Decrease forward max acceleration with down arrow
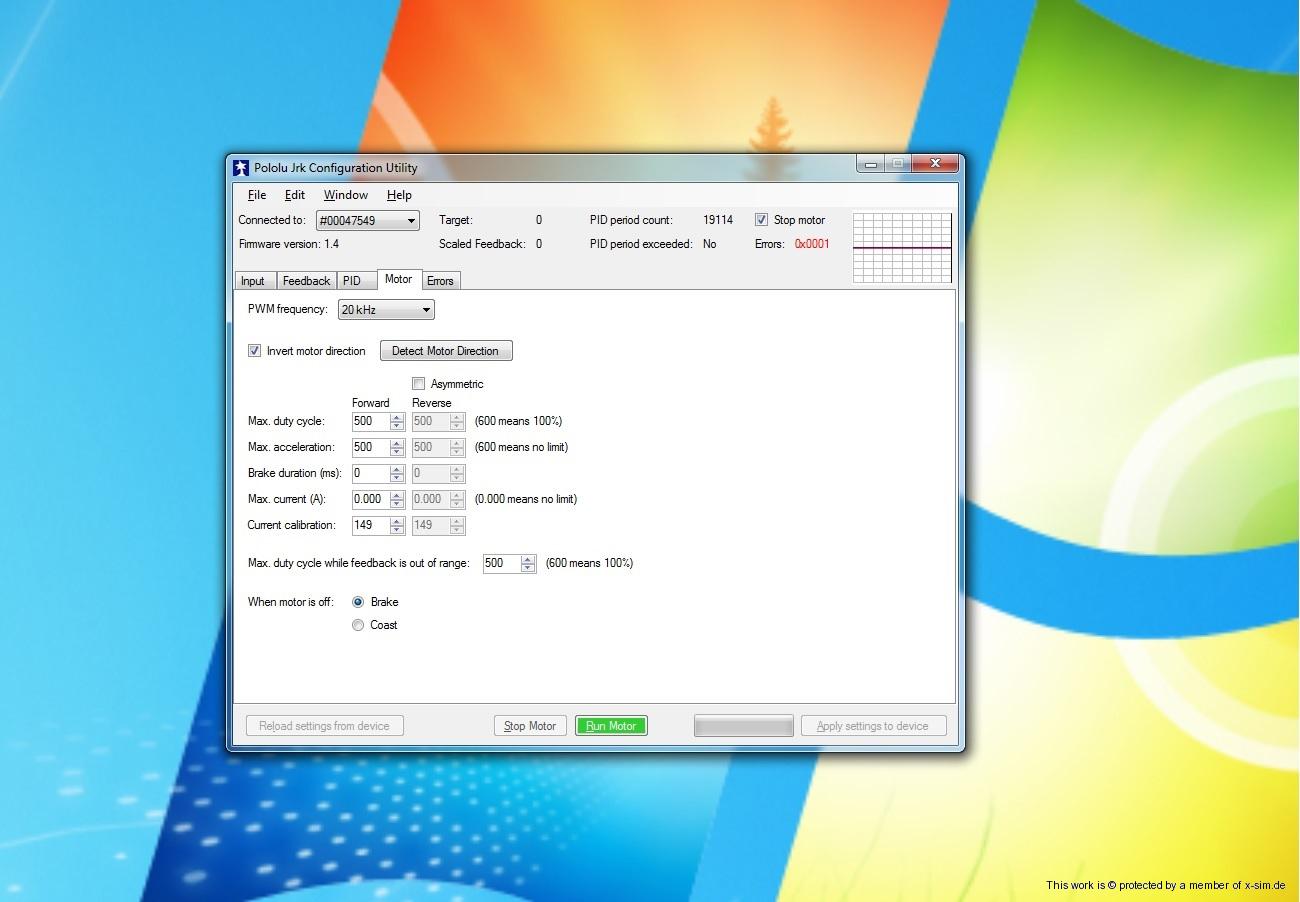The width and height of the screenshot is (1300, 902). [x=397, y=452]
